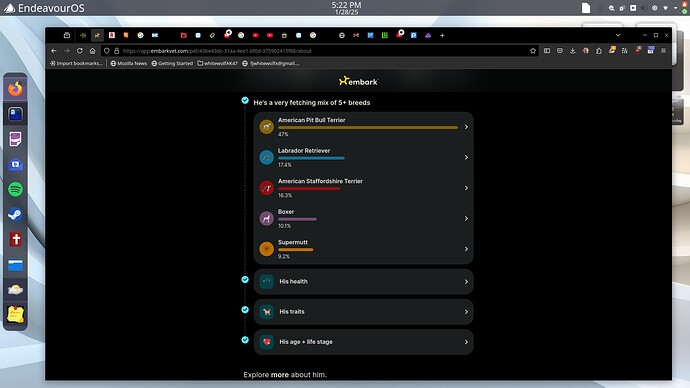Viewport: 690px width, 388px height.
Task: Open the yellow sticky notes app
Action: tap(15, 315)
